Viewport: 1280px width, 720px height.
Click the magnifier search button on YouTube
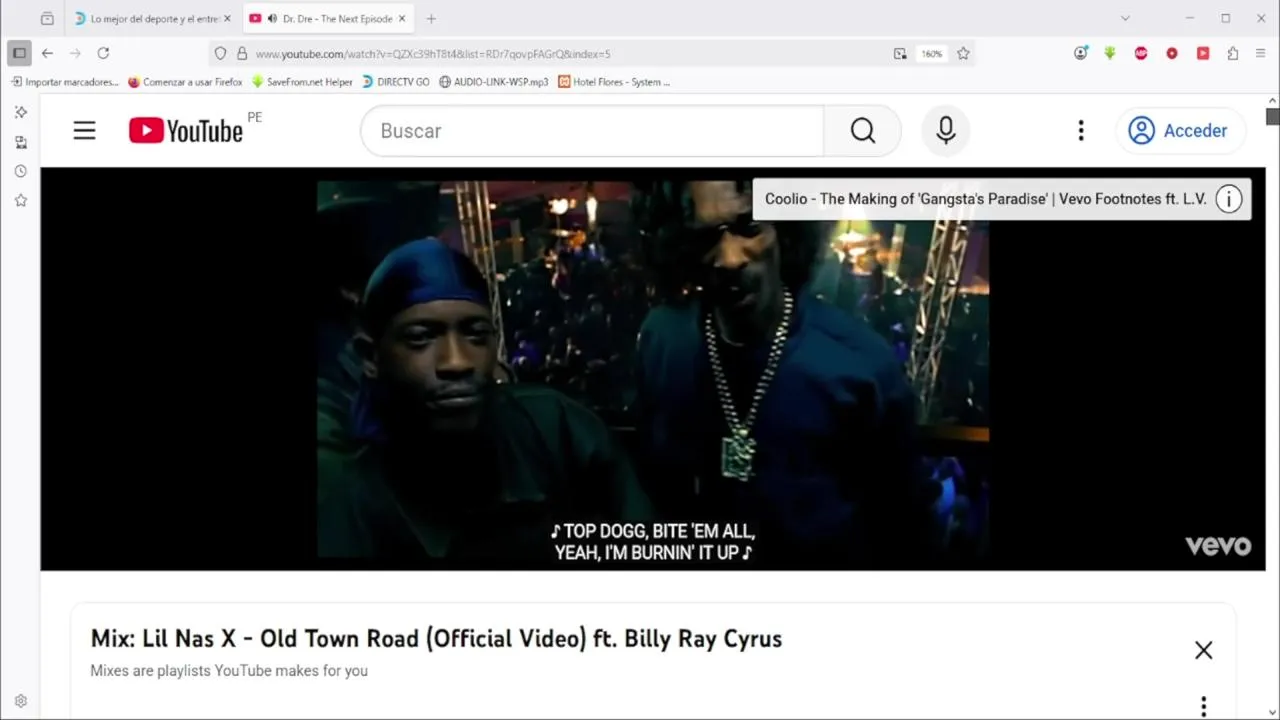pyautogui.click(x=862, y=131)
